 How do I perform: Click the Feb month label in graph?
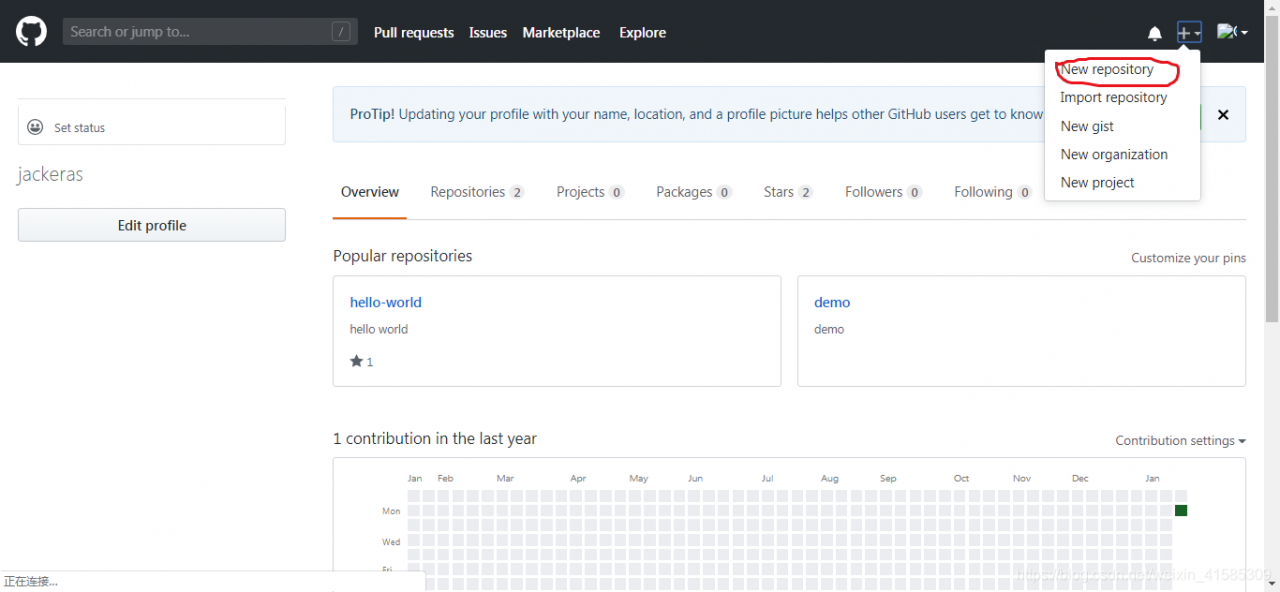(446, 478)
